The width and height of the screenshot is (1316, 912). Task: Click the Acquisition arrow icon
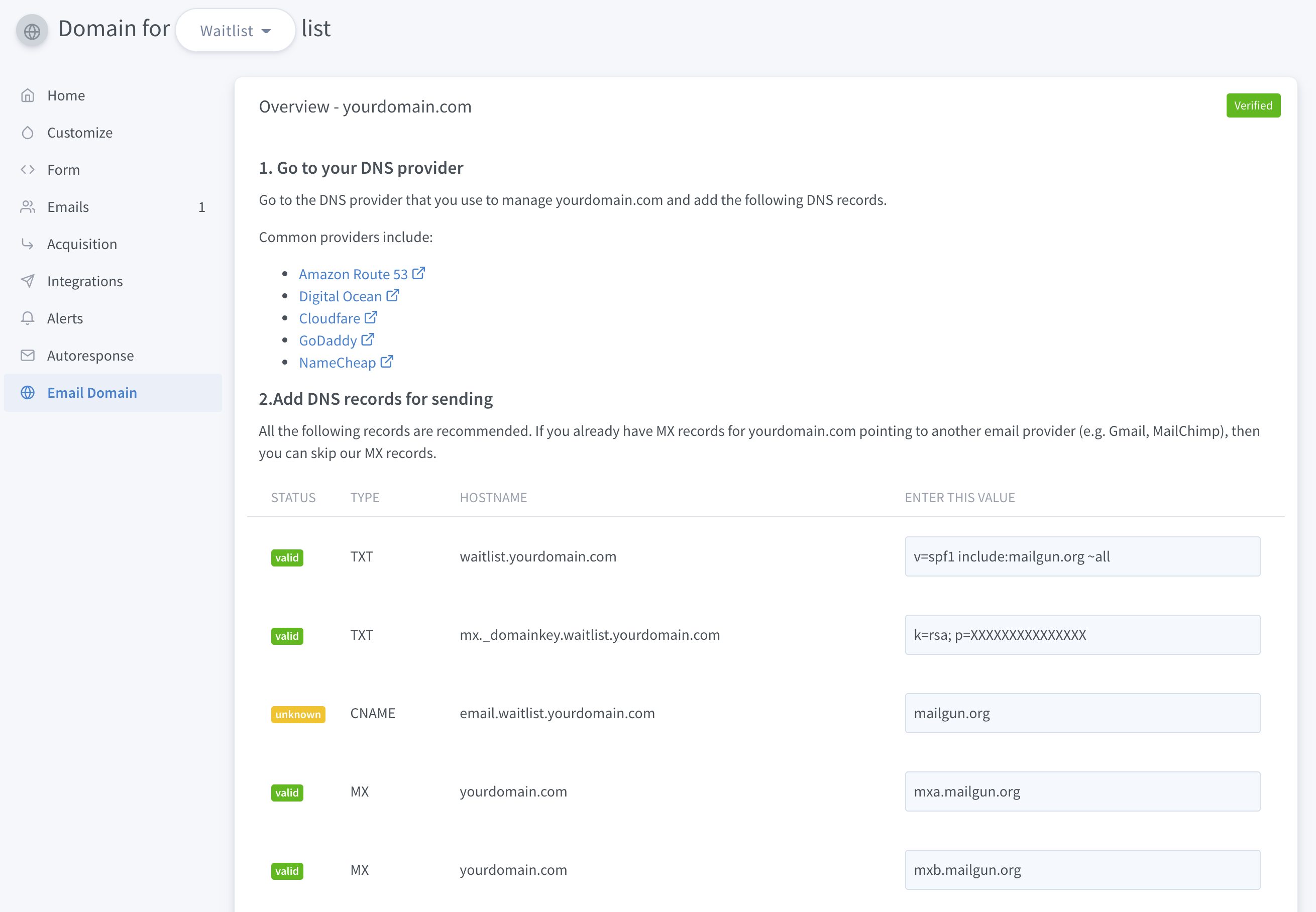point(28,244)
